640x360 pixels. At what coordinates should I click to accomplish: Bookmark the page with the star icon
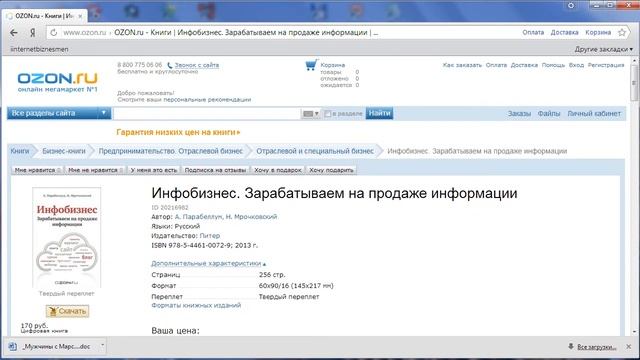point(622,32)
